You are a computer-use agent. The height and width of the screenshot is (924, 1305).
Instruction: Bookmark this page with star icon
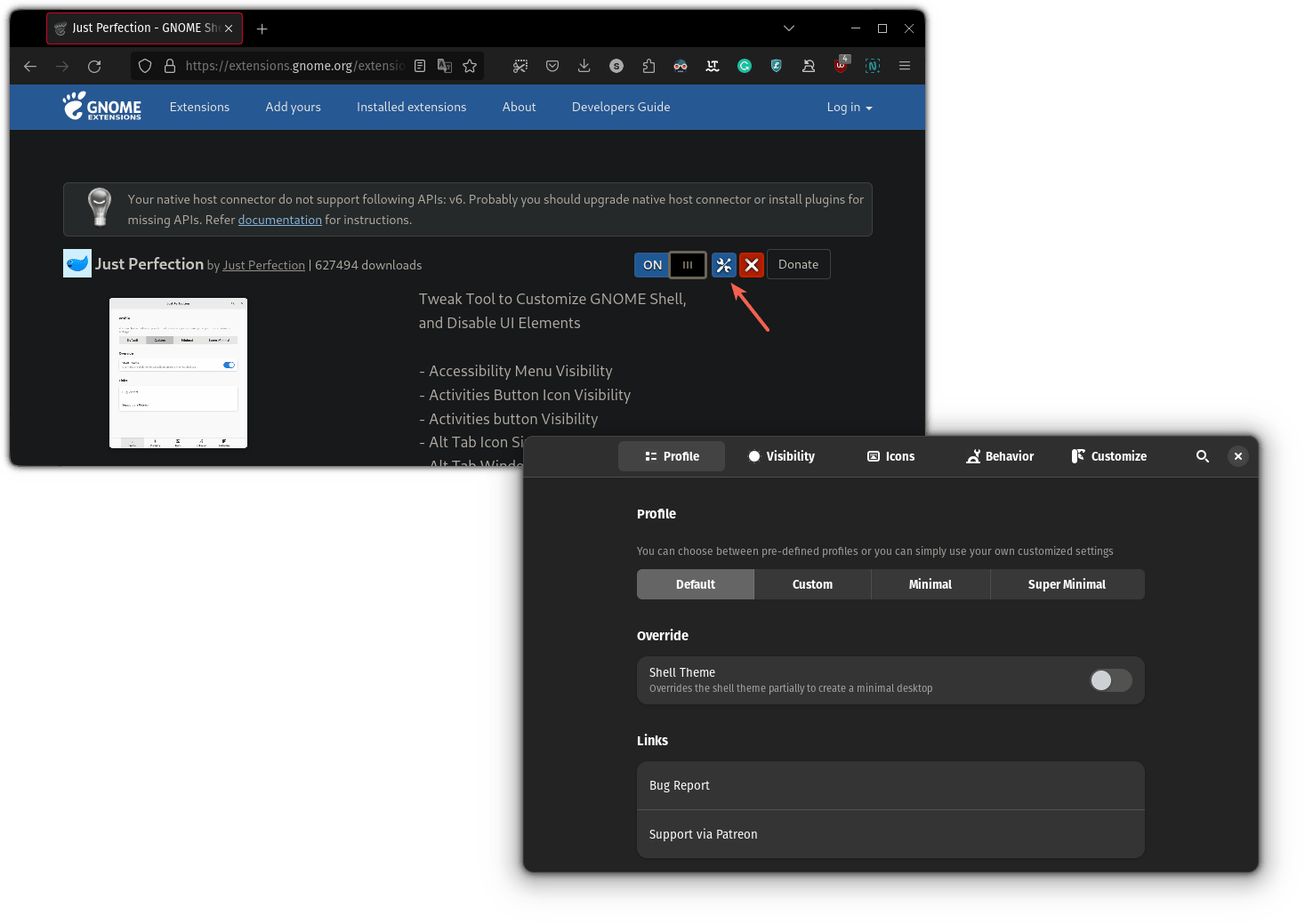click(x=470, y=66)
